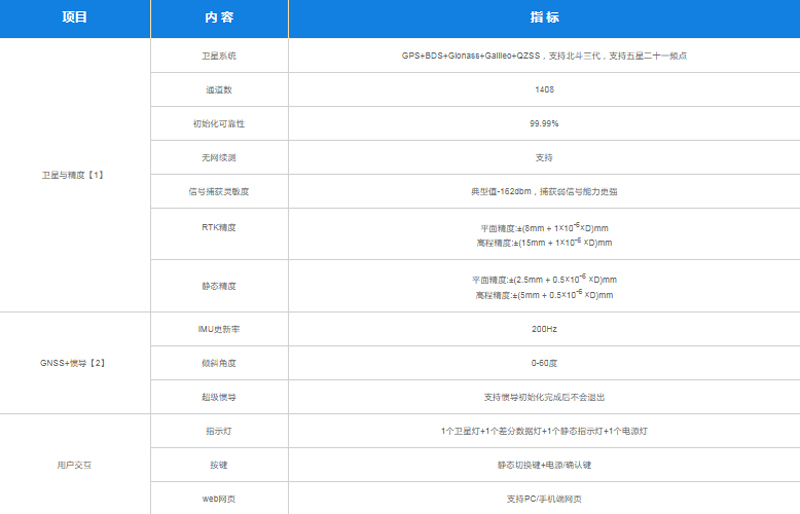Select the 用户交互 category cell

coord(74,464)
